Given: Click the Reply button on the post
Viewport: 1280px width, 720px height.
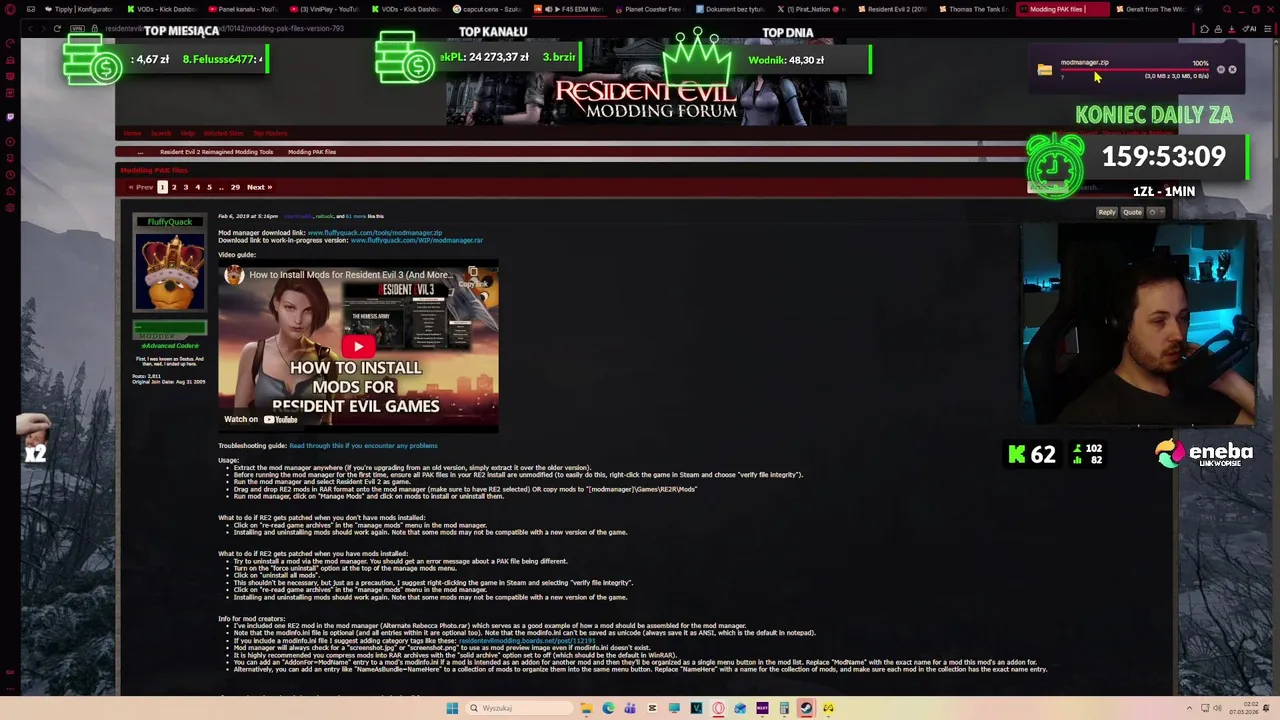Looking at the screenshot, I should pyautogui.click(x=1107, y=212).
